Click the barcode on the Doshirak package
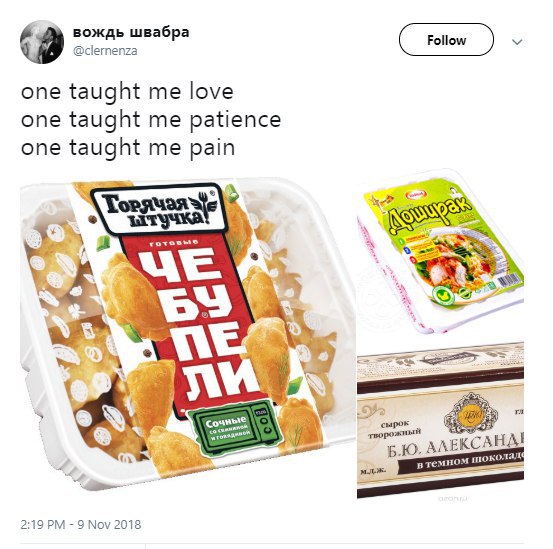 pos(508,281)
